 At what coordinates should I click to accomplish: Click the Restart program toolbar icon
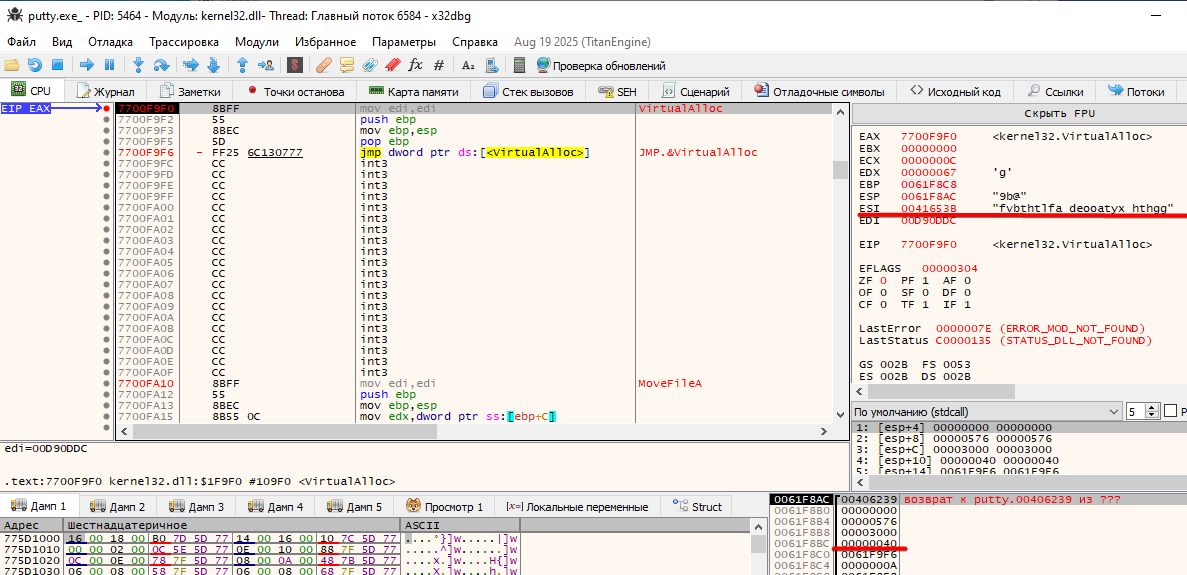tap(35, 65)
